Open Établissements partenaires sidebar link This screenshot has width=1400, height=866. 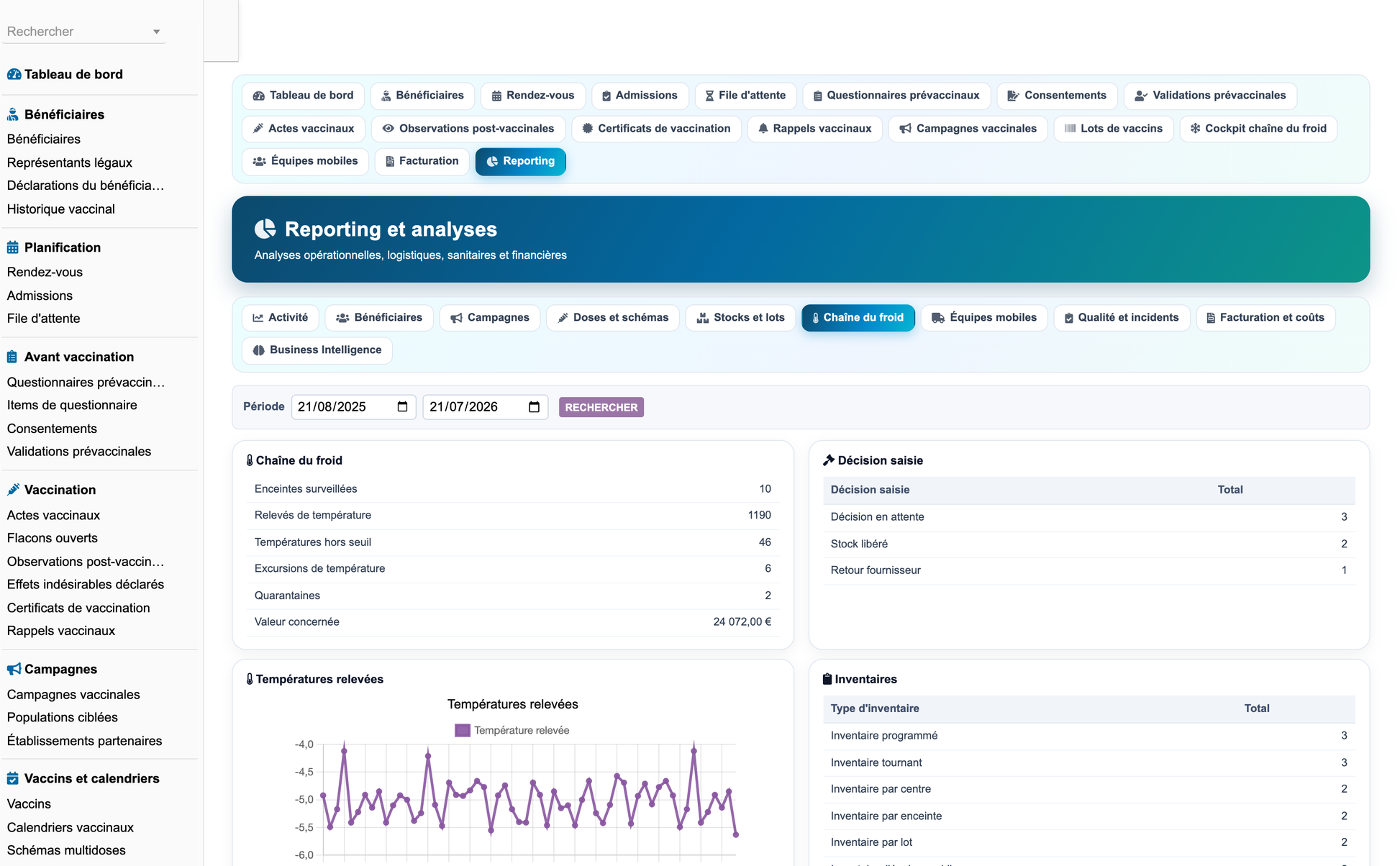coord(85,741)
